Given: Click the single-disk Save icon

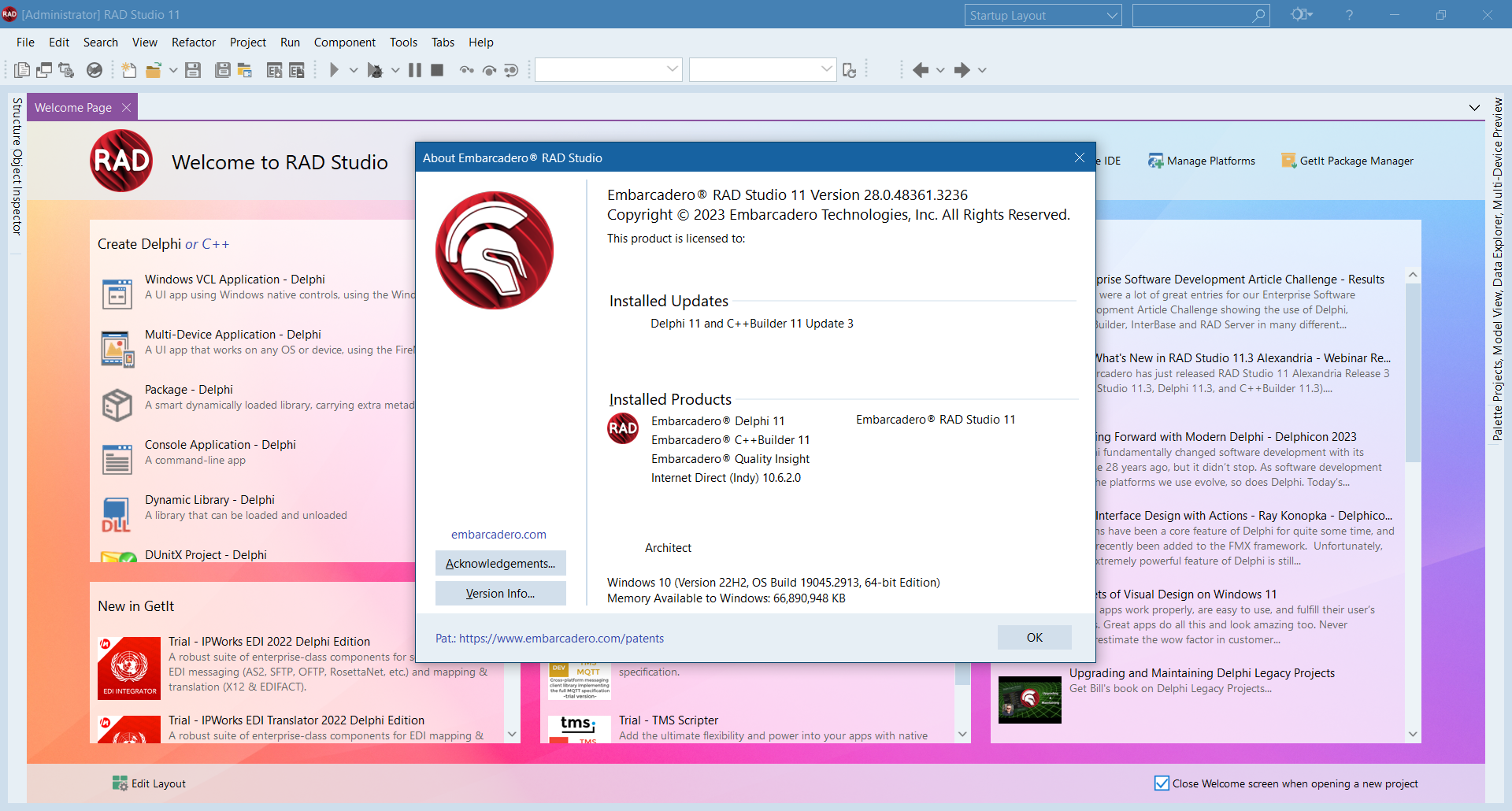Looking at the screenshot, I should 193,70.
